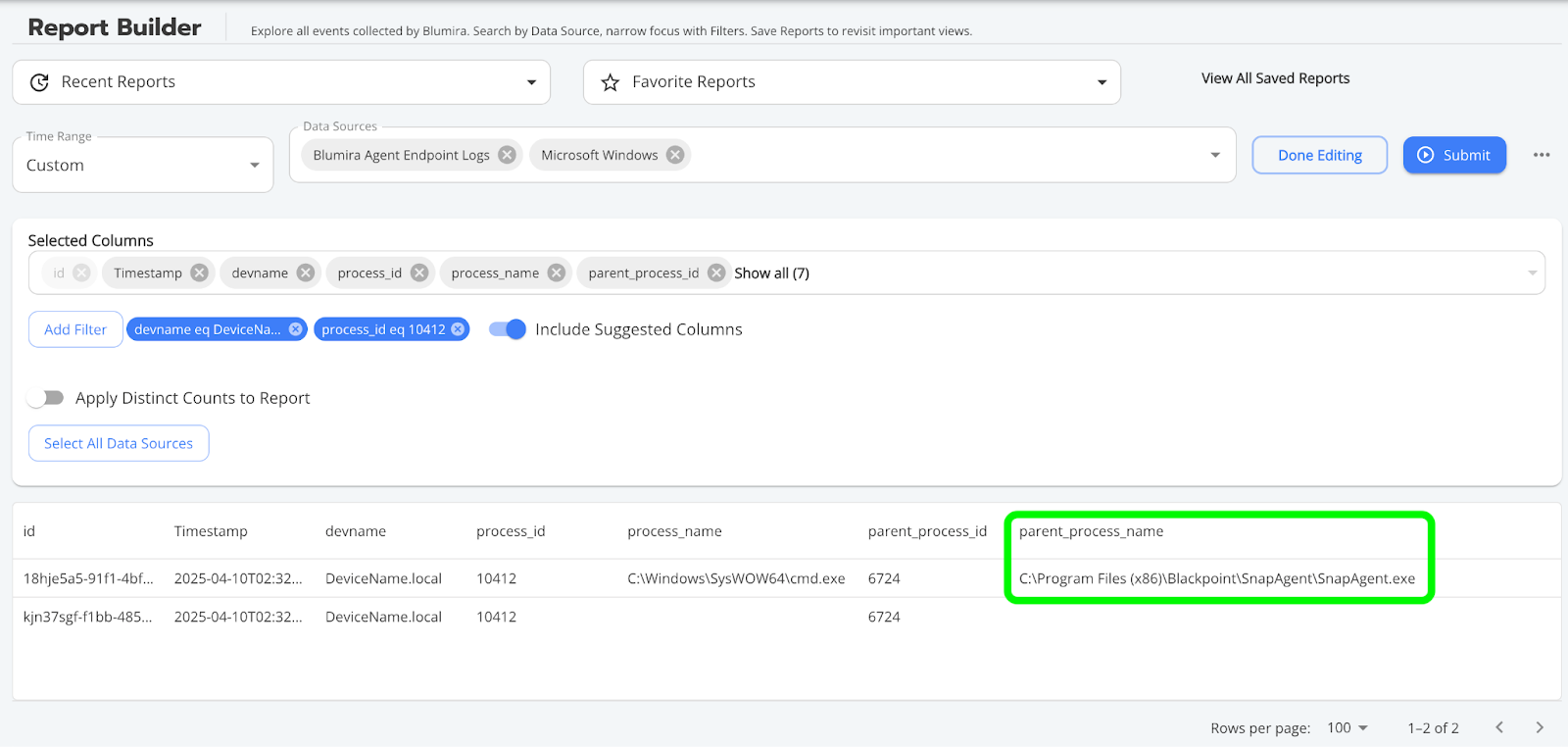
Task: Remove the process_id column chip
Action: coord(419,273)
